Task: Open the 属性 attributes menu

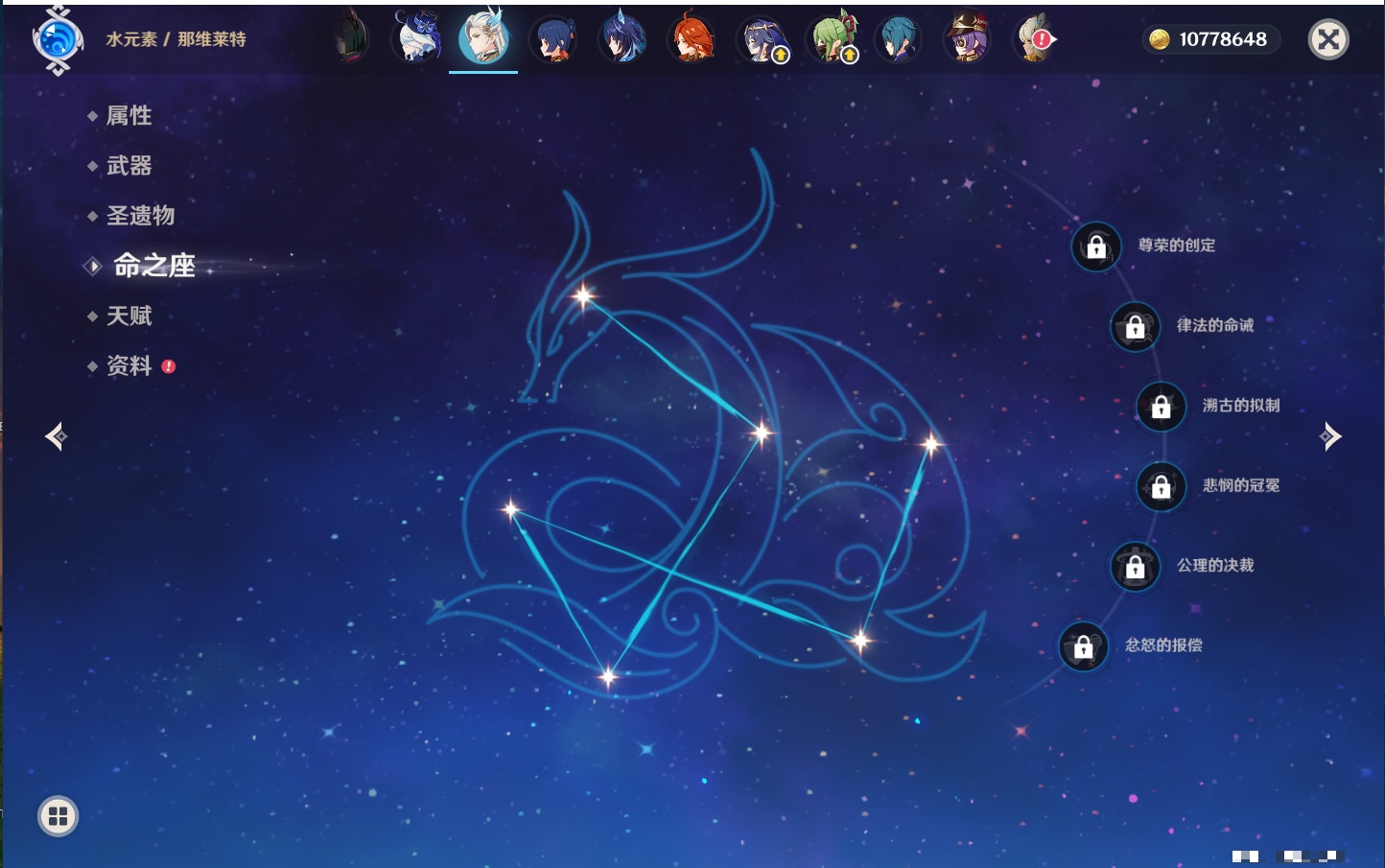Action: pos(129,116)
